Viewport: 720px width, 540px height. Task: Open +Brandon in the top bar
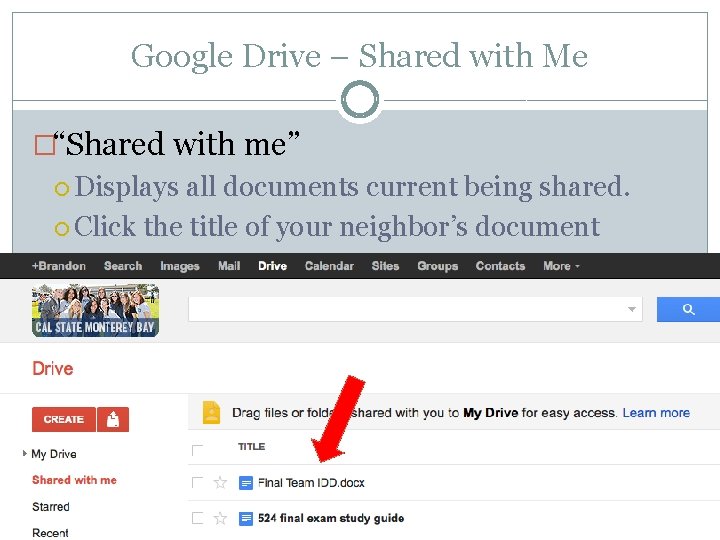58,266
